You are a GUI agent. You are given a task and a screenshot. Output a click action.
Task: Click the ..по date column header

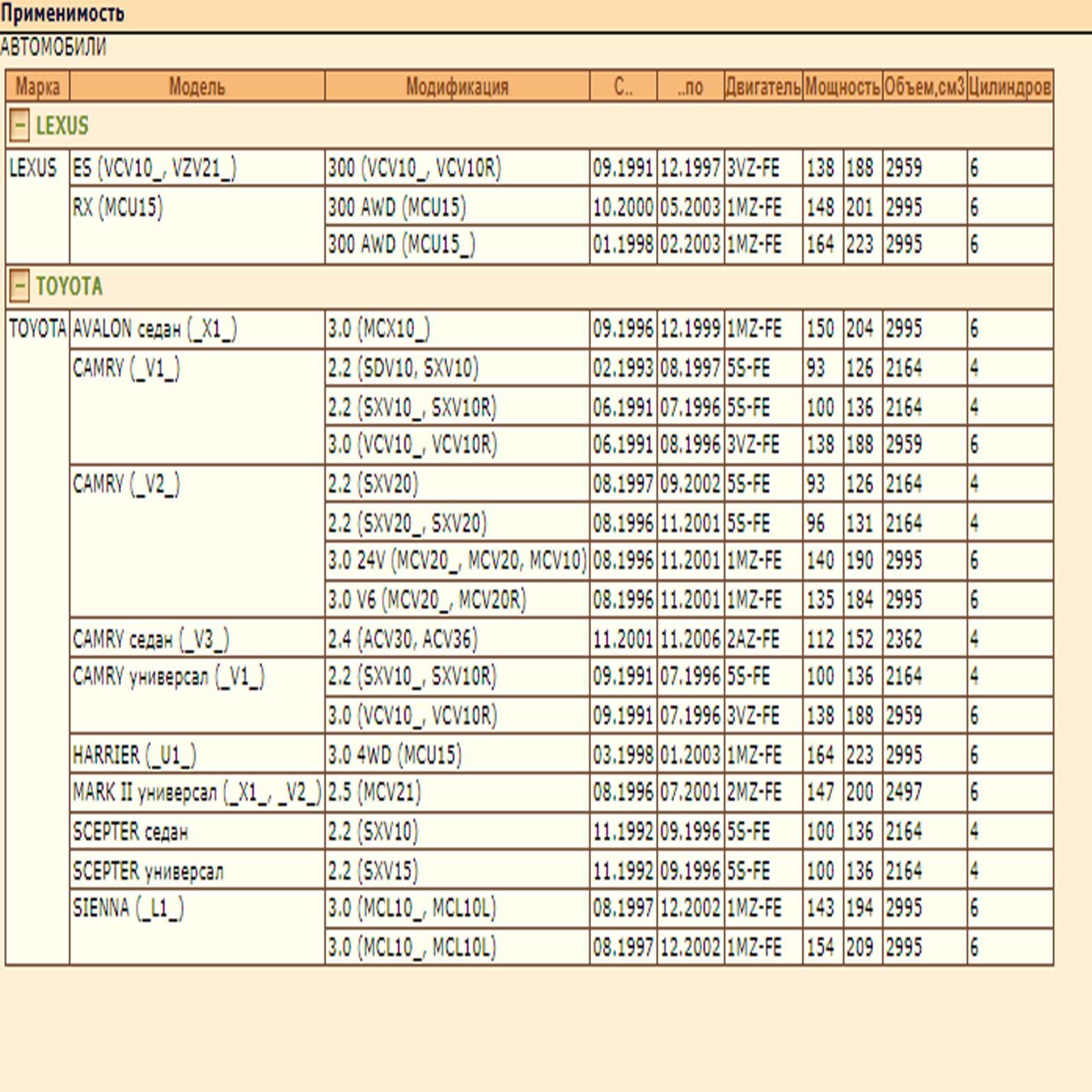point(691,87)
